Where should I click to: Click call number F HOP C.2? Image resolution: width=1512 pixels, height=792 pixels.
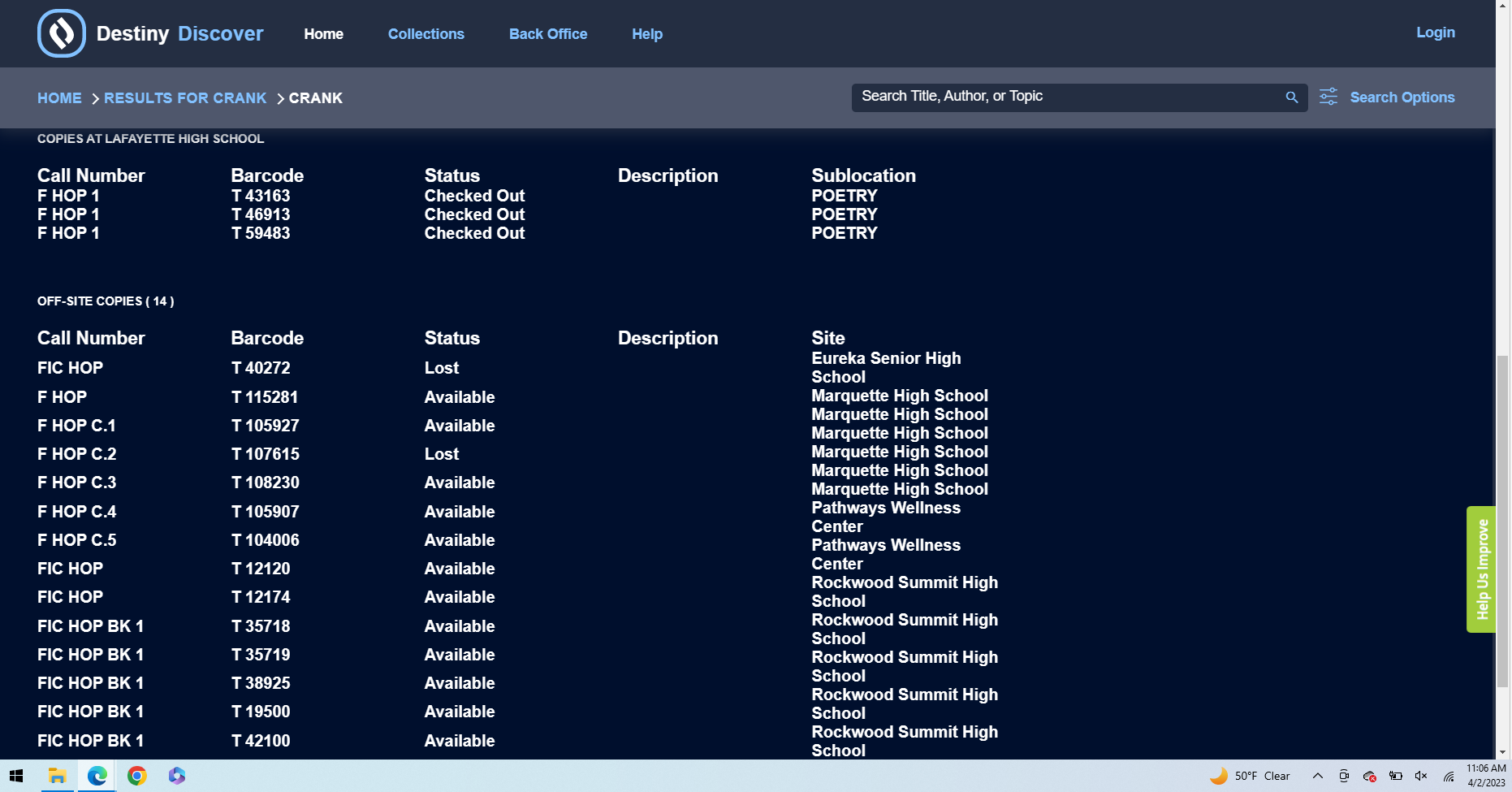77,454
